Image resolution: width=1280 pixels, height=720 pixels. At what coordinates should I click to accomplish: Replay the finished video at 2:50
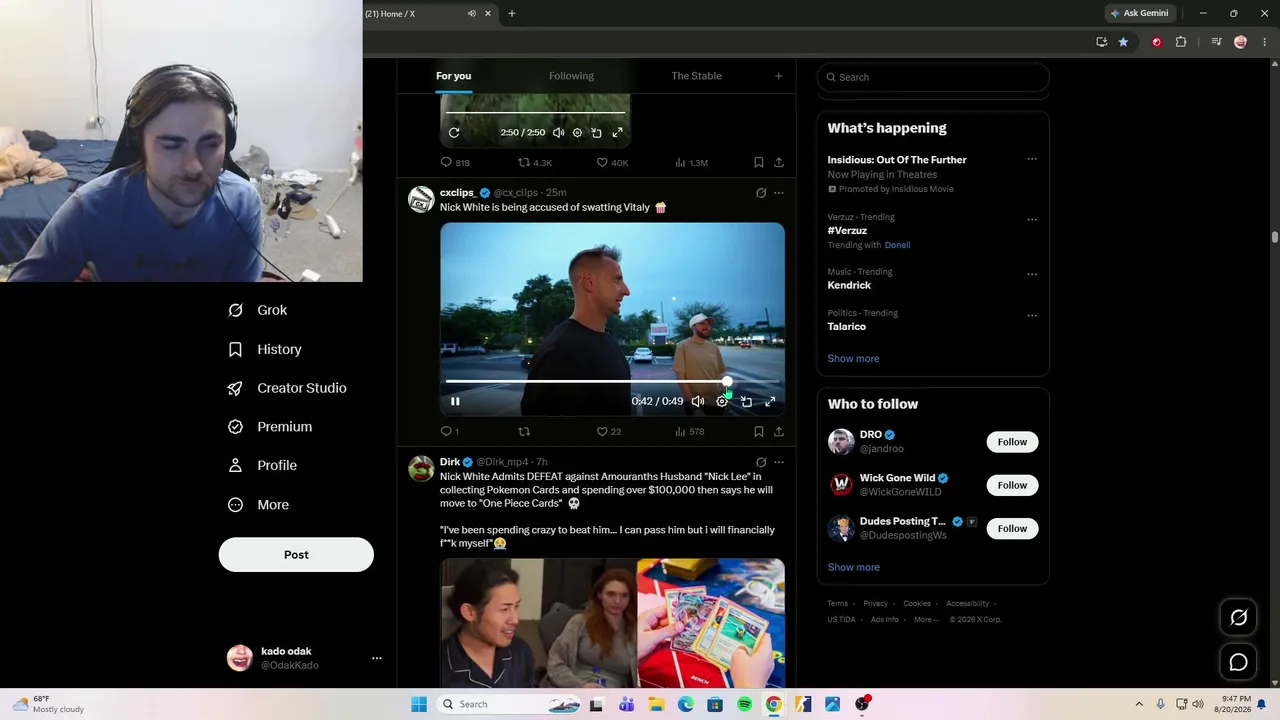(454, 133)
